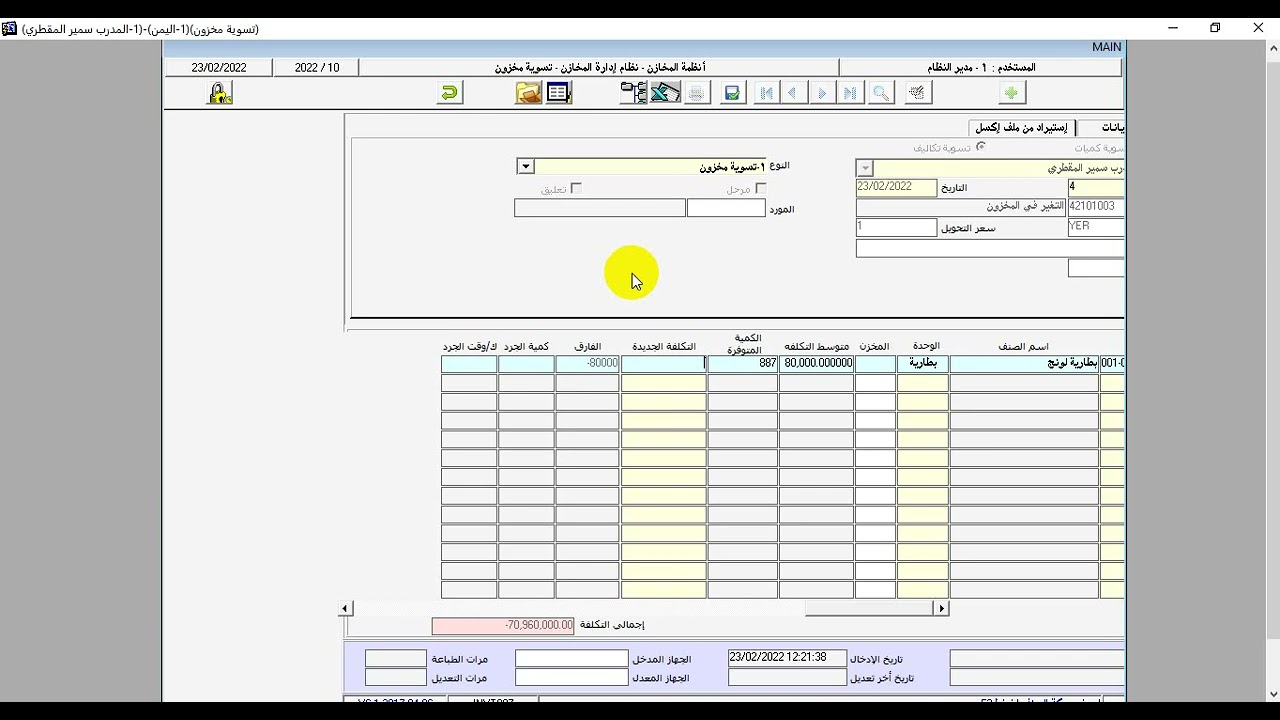Image resolution: width=1280 pixels, height=720 pixels.
Task: Open the سمير المقطري warehouse dropdown arrow
Action: coord(866,169)
